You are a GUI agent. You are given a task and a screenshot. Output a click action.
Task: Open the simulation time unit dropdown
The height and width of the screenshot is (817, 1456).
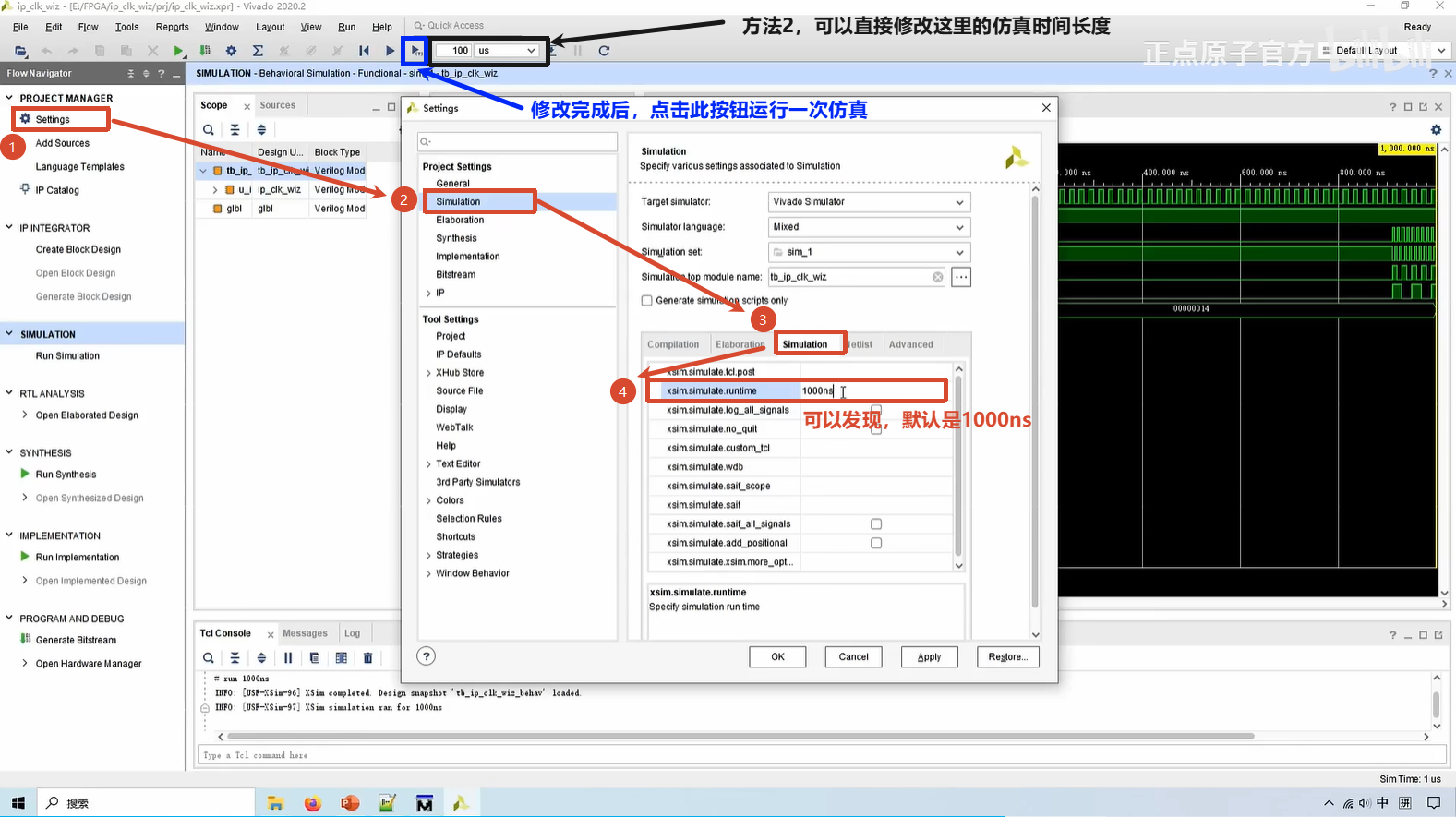[507, 51]
